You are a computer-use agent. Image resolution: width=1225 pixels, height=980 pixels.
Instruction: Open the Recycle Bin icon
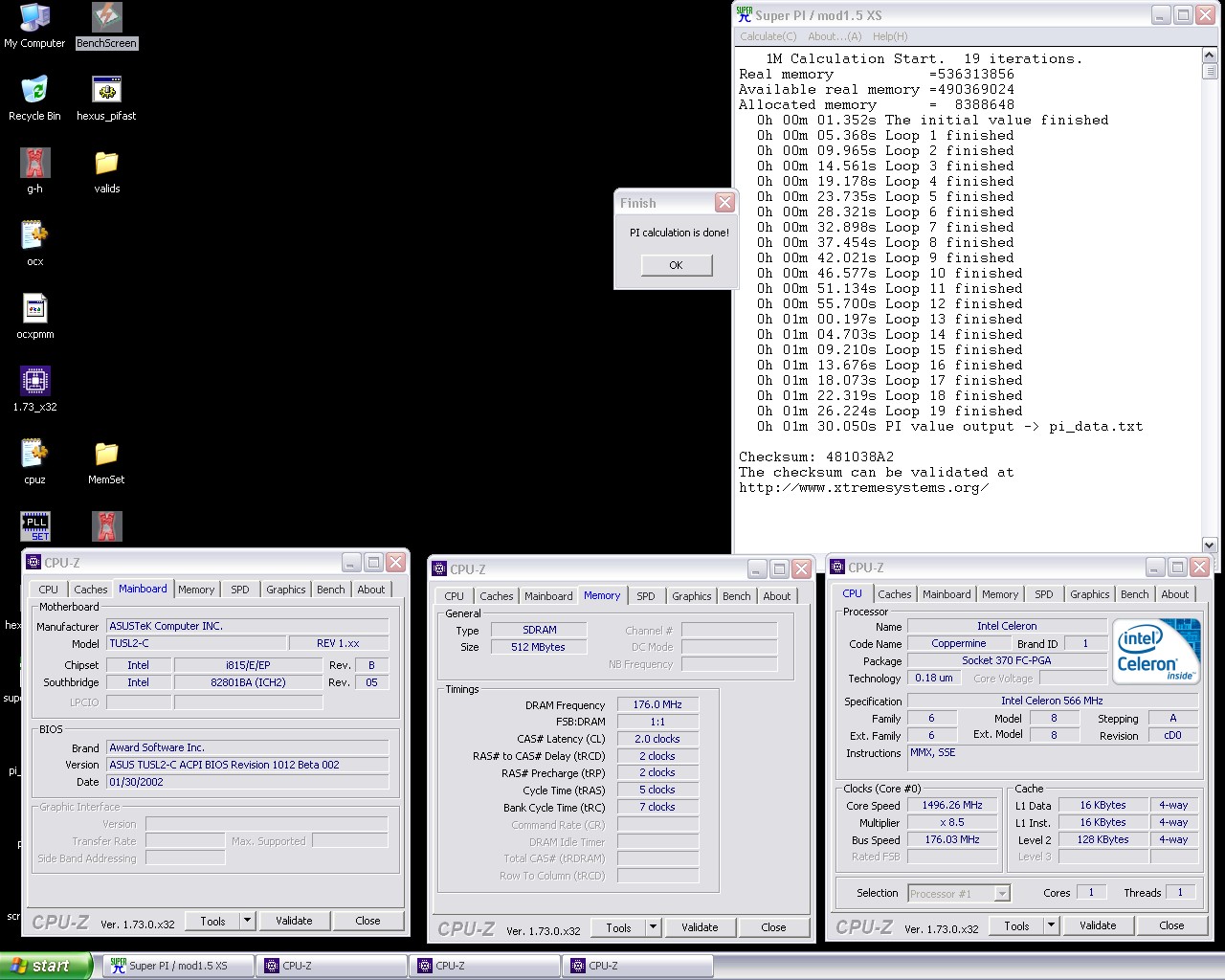click(34, 99)
